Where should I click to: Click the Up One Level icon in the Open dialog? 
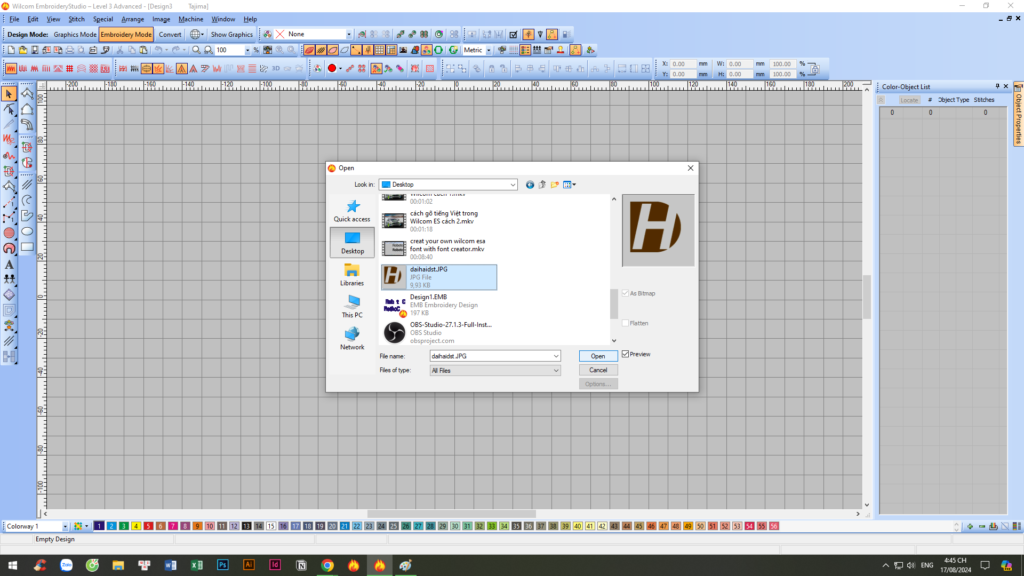(x=542, y=185)
